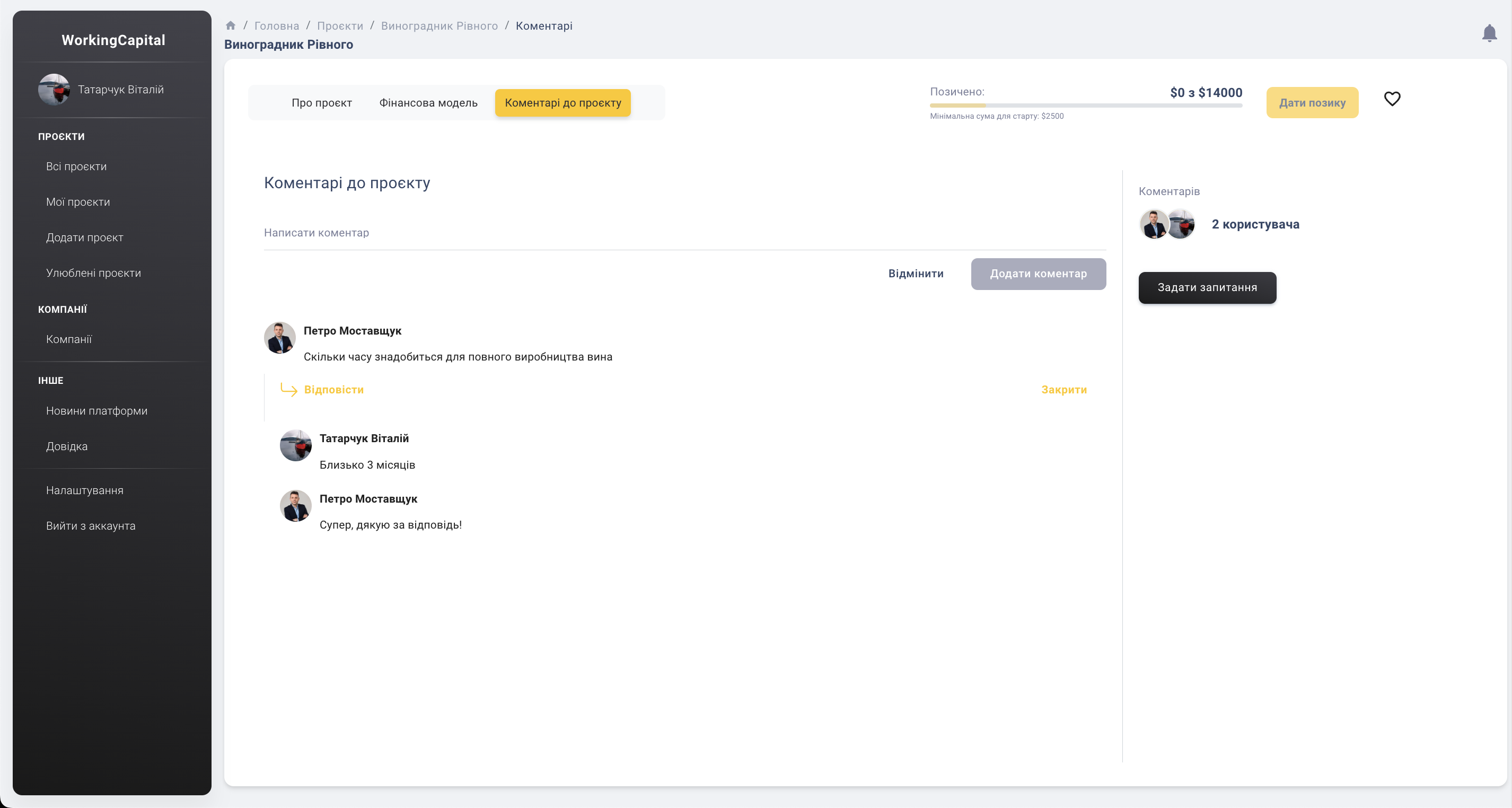The height and width of the screenshot is (808, 1512).
Task: Open notifications bell icon
Action: (x=1489, y=33)
